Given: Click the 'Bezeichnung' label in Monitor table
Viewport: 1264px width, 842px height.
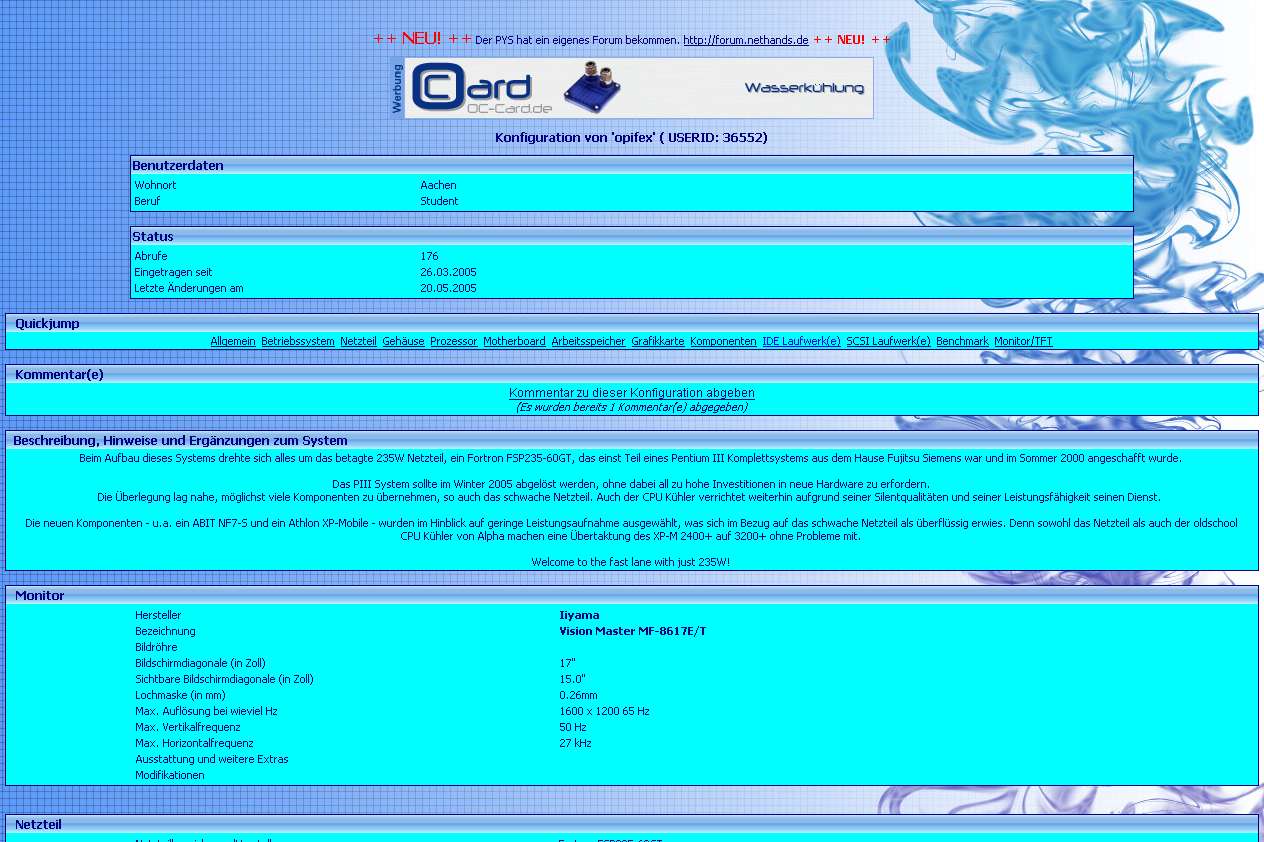Looking at the screenshot, I should pyautogui.click(x=165, y=631).
